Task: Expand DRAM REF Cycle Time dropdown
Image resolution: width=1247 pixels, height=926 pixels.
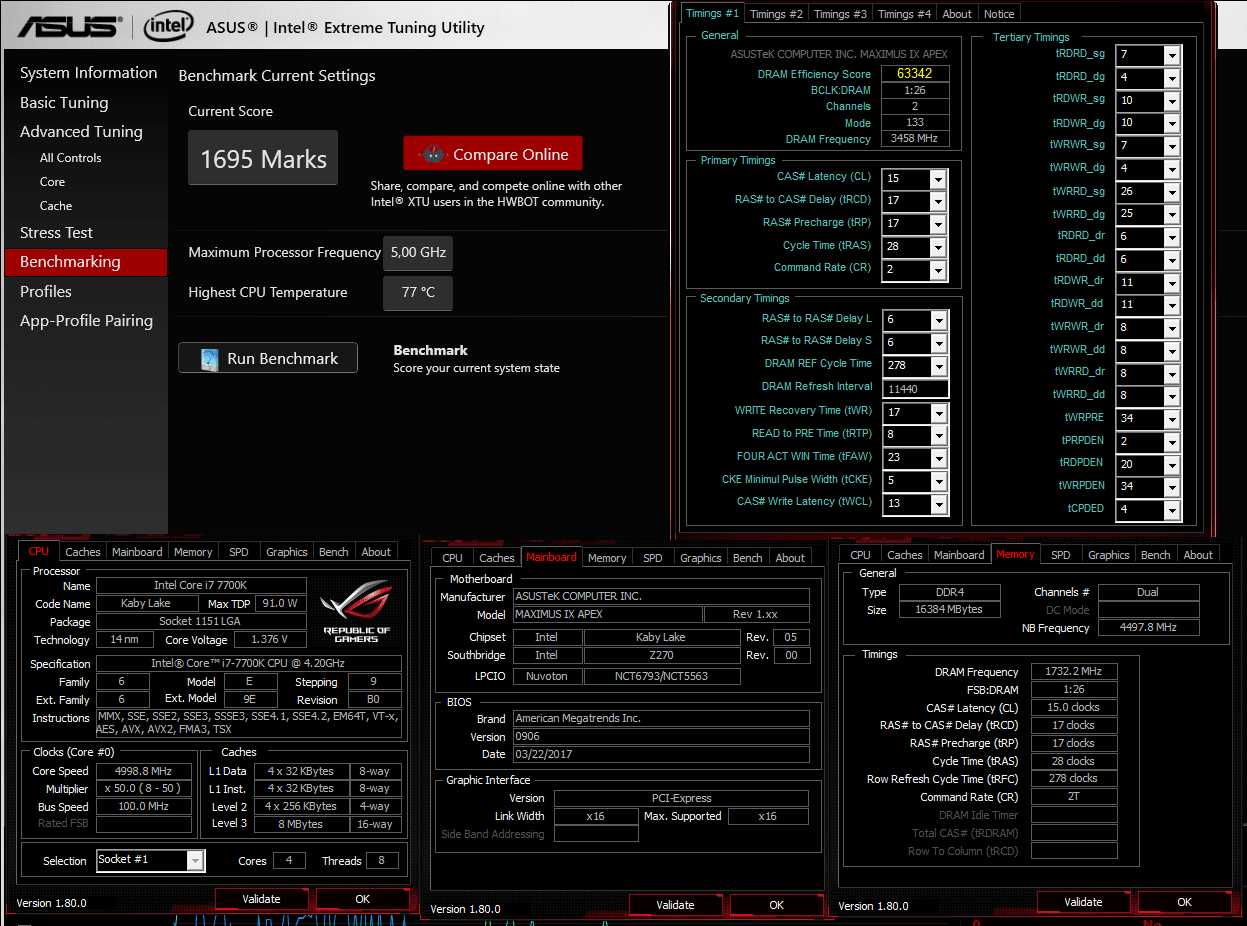Action: click(x=937, y=366)
